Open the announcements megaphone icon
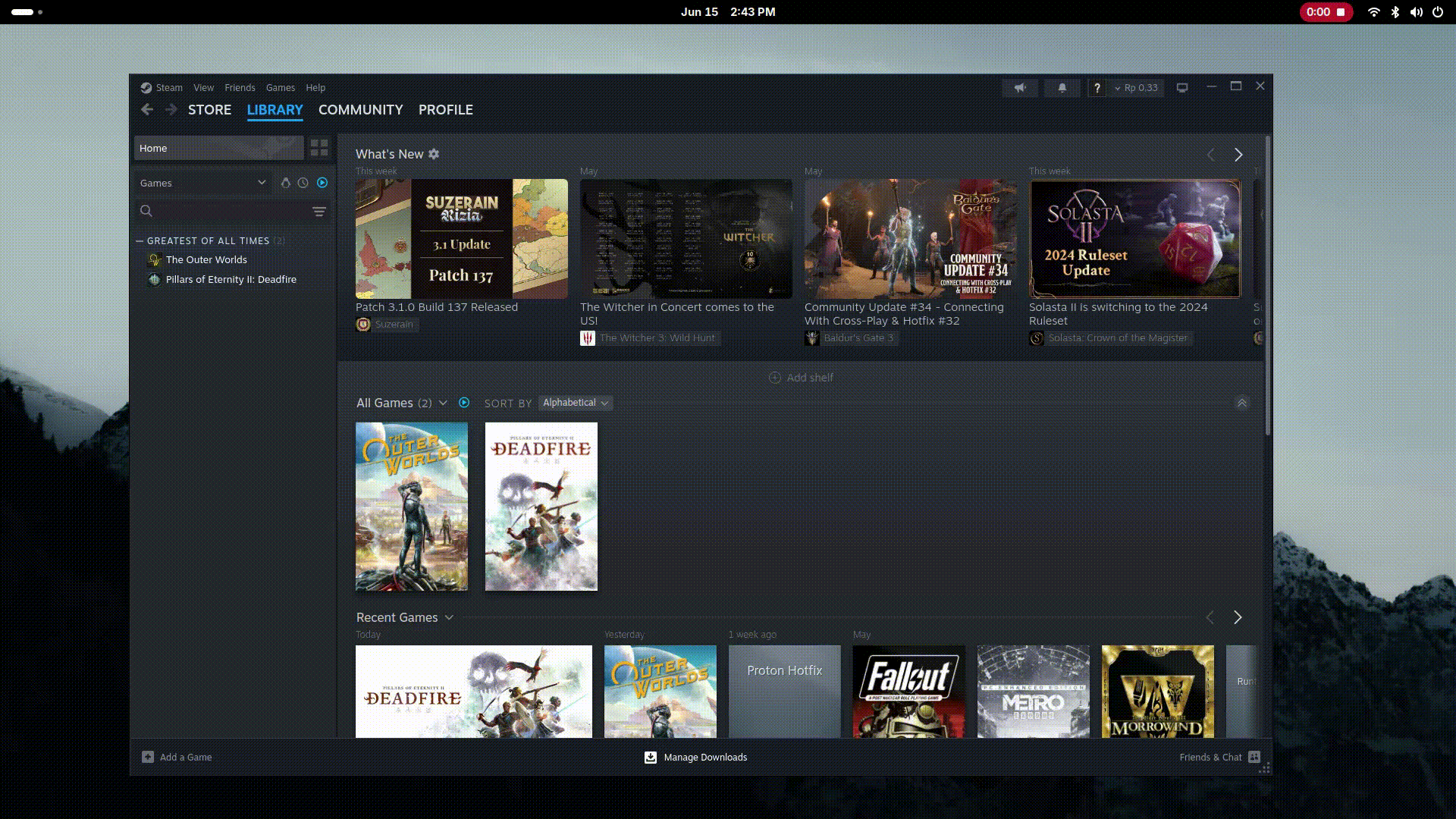 pyautogui.click(x=1020, y=88)
